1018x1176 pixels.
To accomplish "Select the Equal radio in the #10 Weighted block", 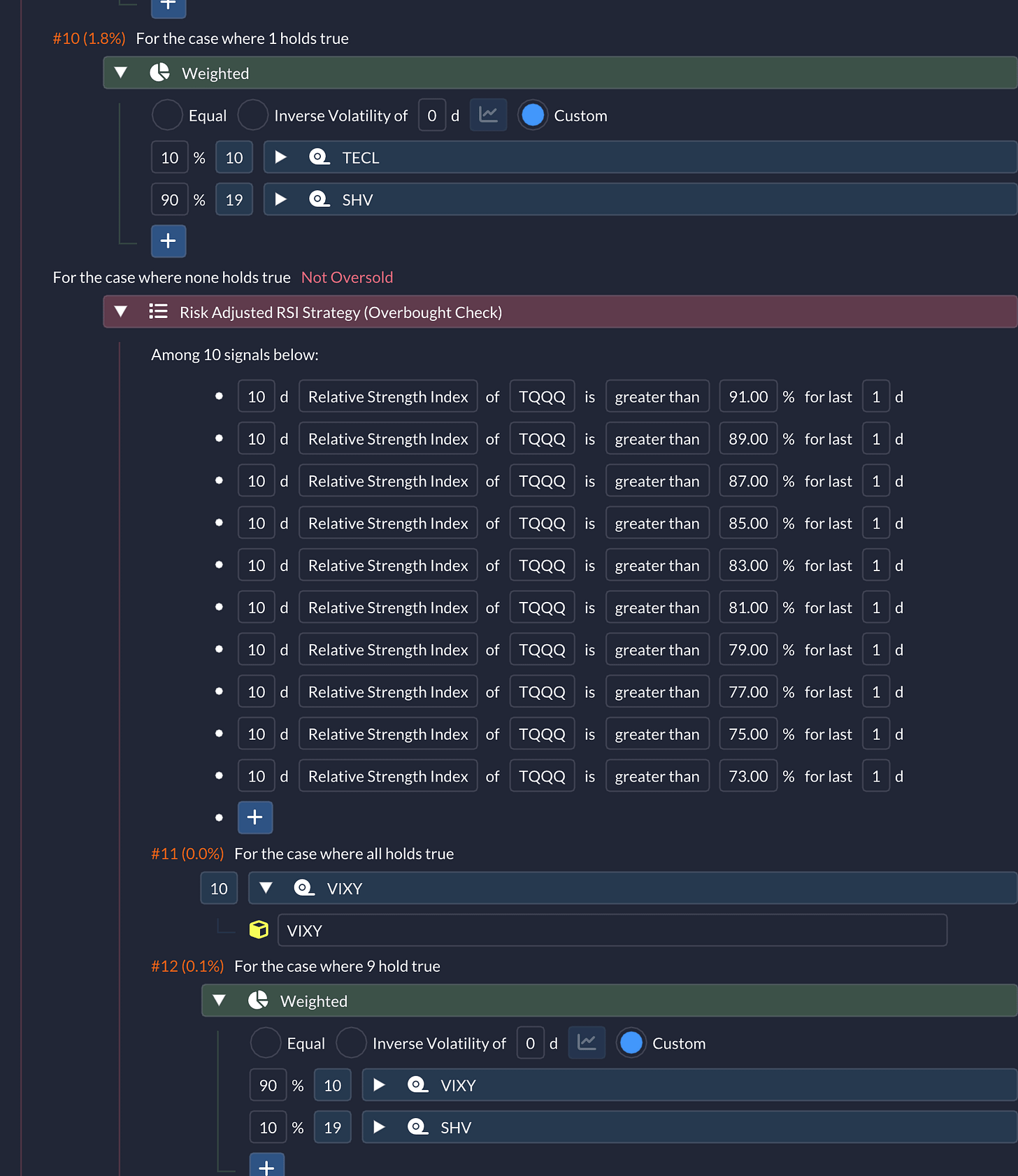I will [x=167, y=115].
